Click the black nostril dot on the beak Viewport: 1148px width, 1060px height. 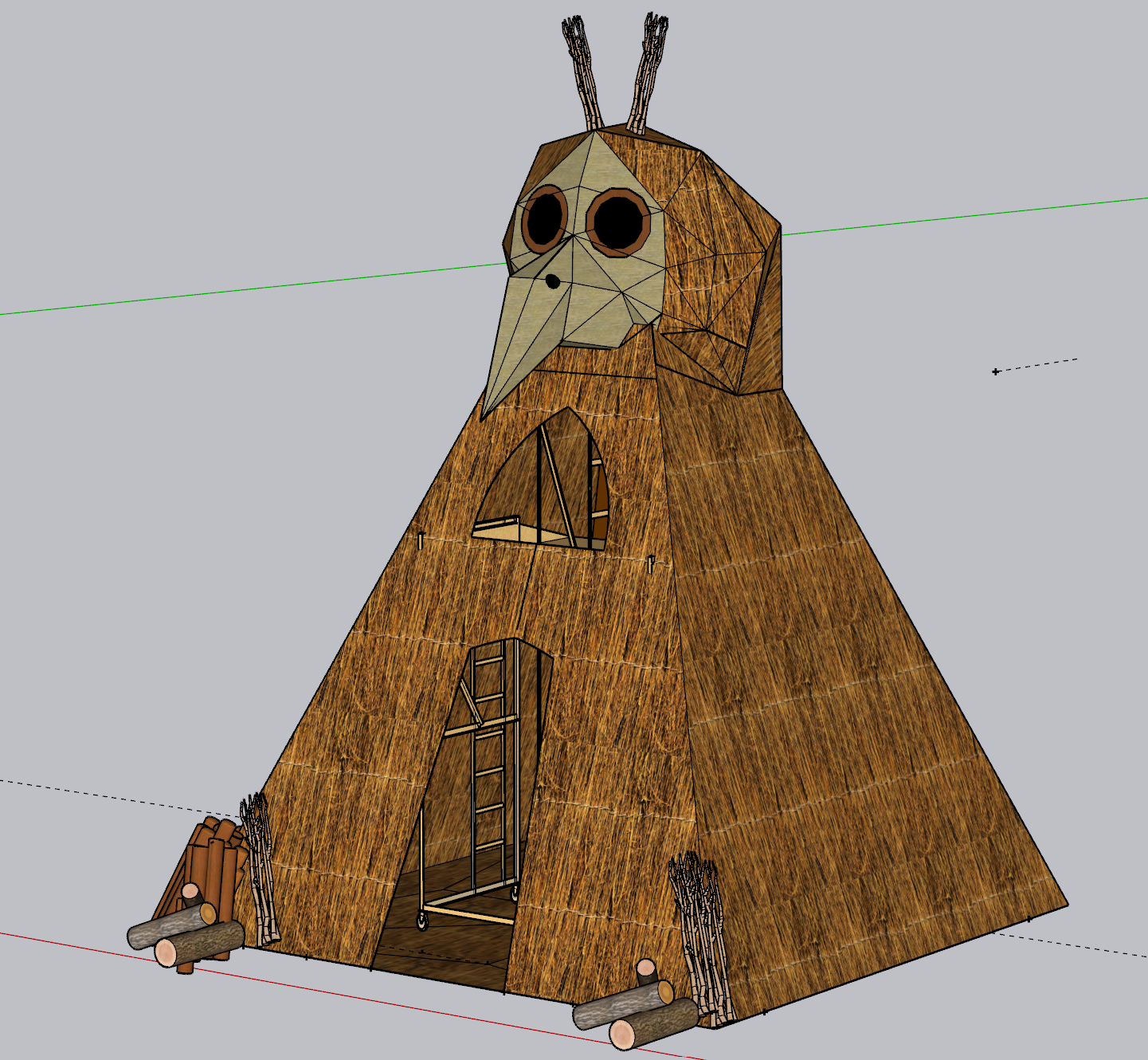pos(552,281)
